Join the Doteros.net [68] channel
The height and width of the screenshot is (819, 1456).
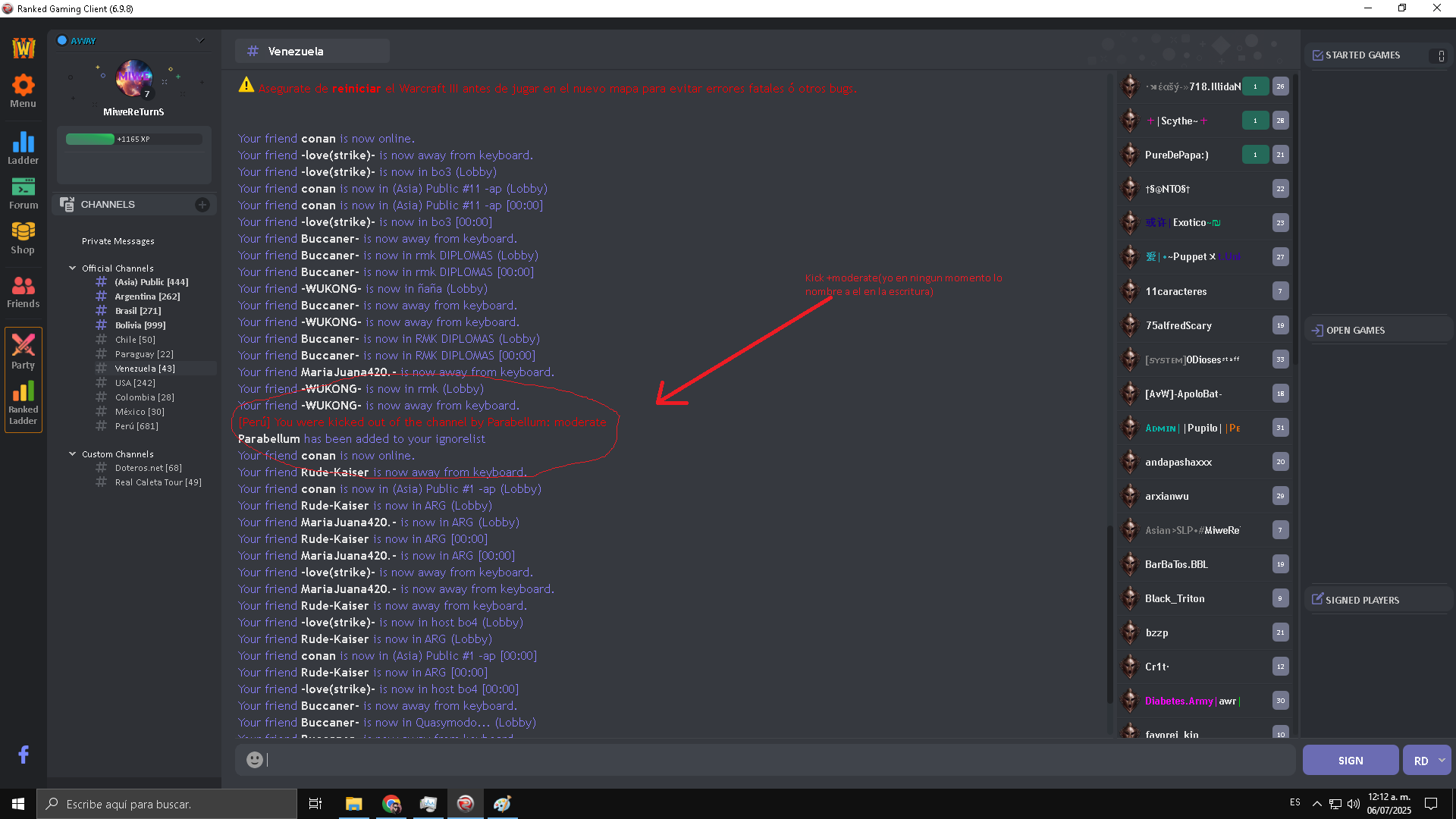click(x=148, y=468)
